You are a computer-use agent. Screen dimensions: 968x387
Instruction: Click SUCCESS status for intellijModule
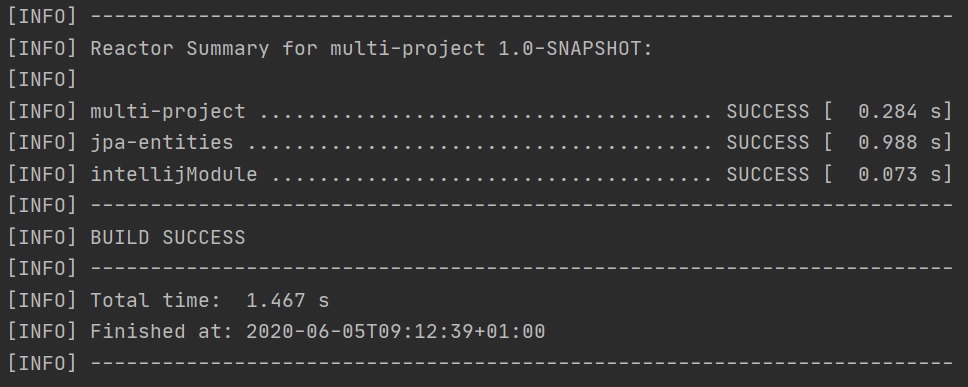[767, 174]
